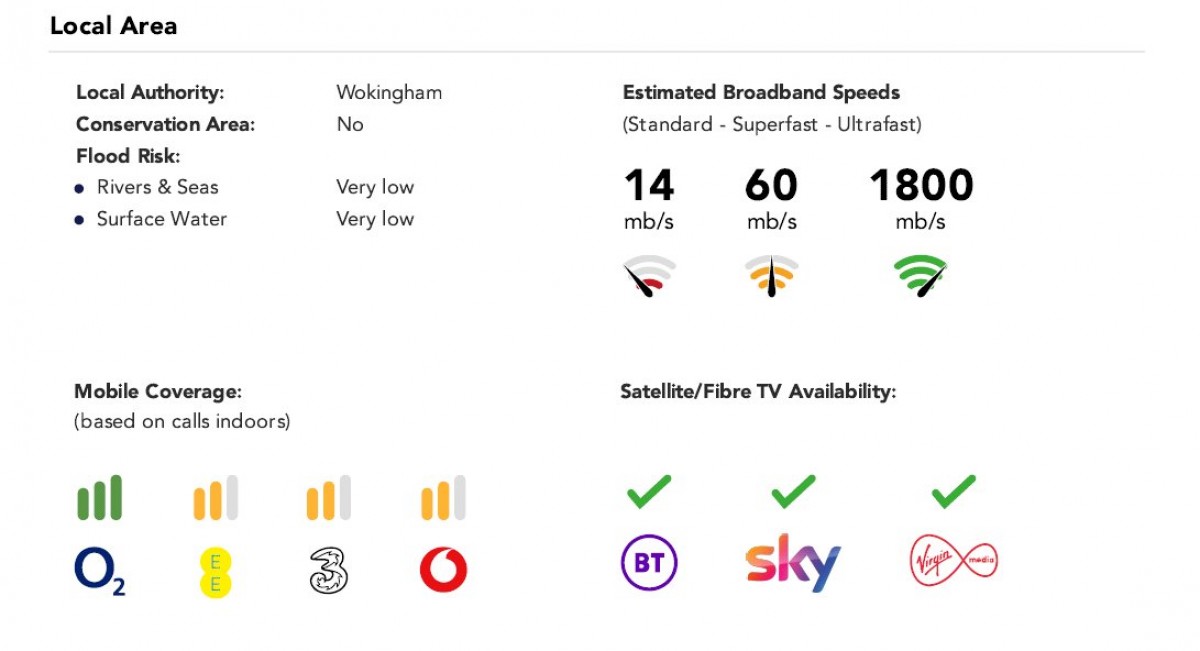This screenshot has height=651, width=1200.
Task: Click the orange signal bars above EE
Action: [x=215, y=498]
